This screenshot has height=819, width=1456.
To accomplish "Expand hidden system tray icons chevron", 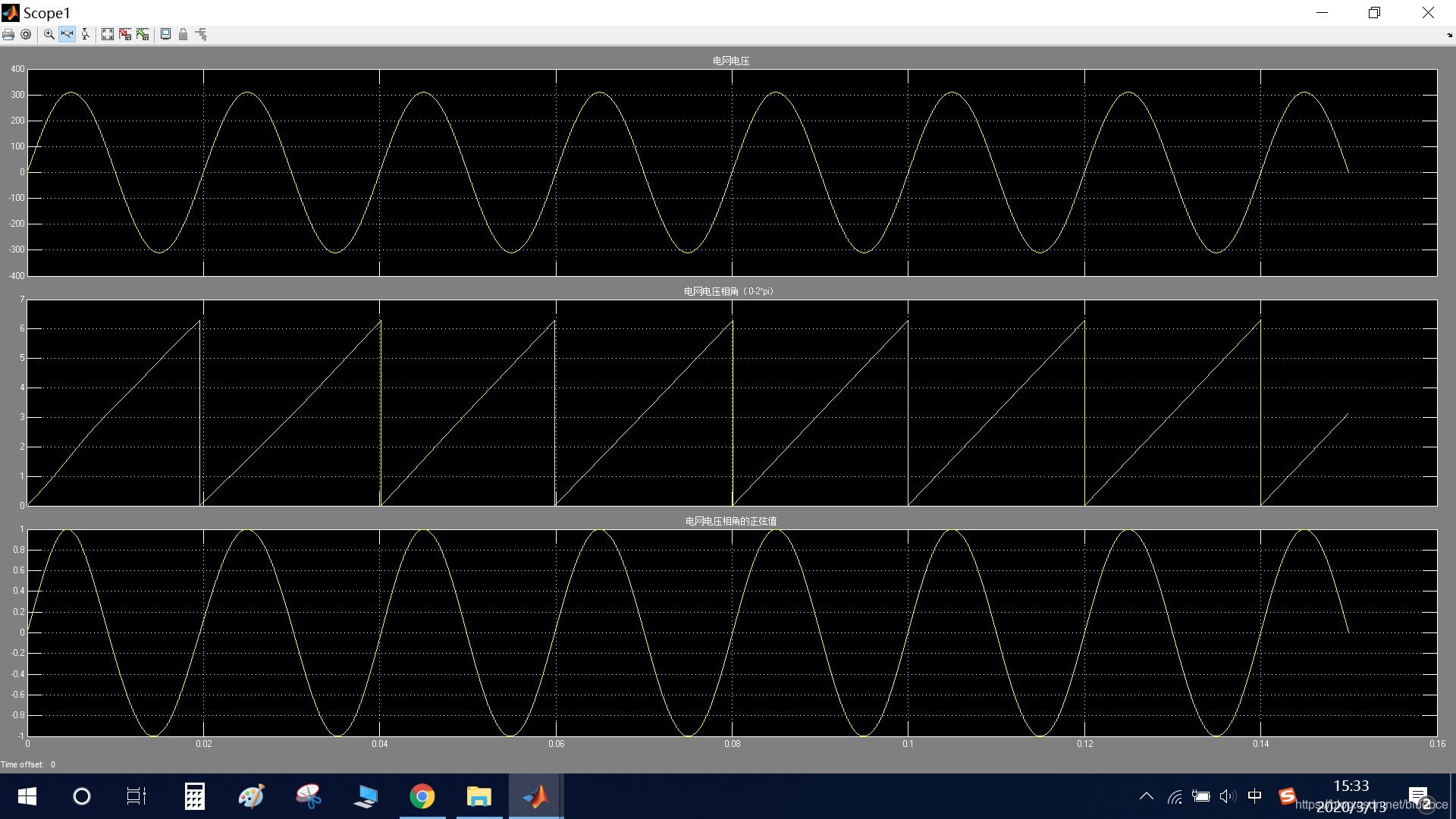I will tap(1147, 796).
